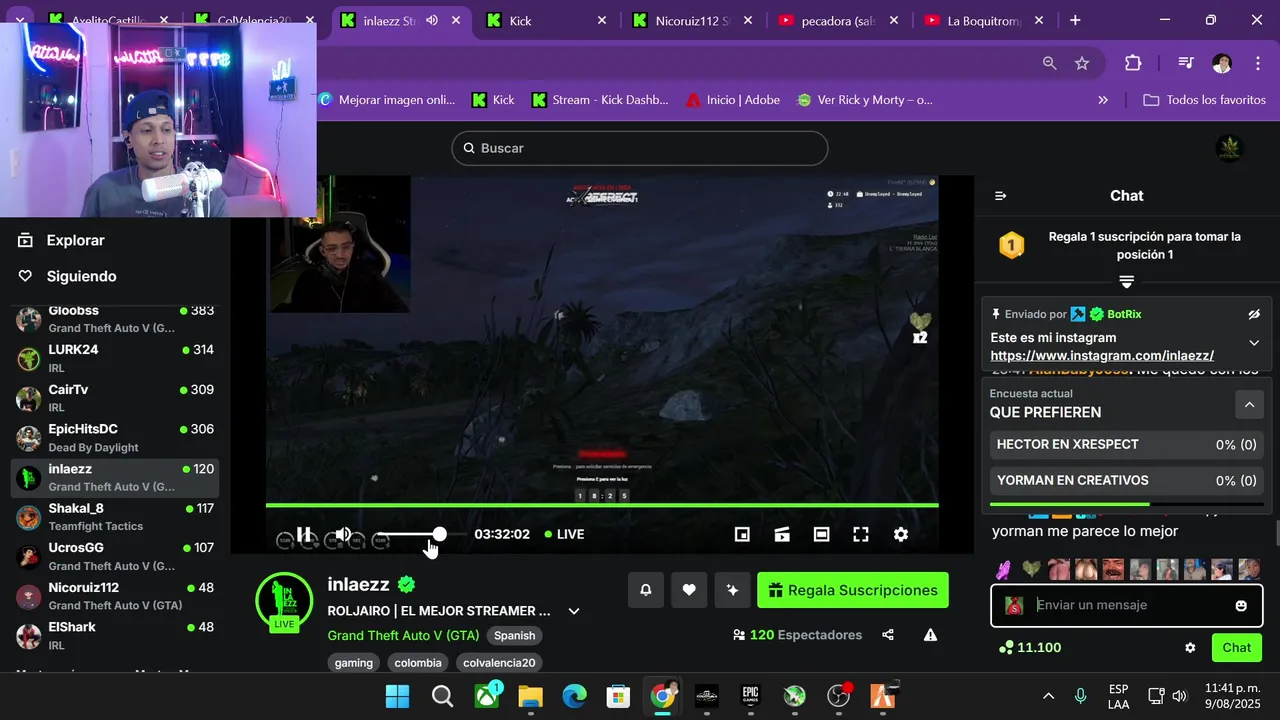Open browser extensions puzzle icon

(1133, 63)
